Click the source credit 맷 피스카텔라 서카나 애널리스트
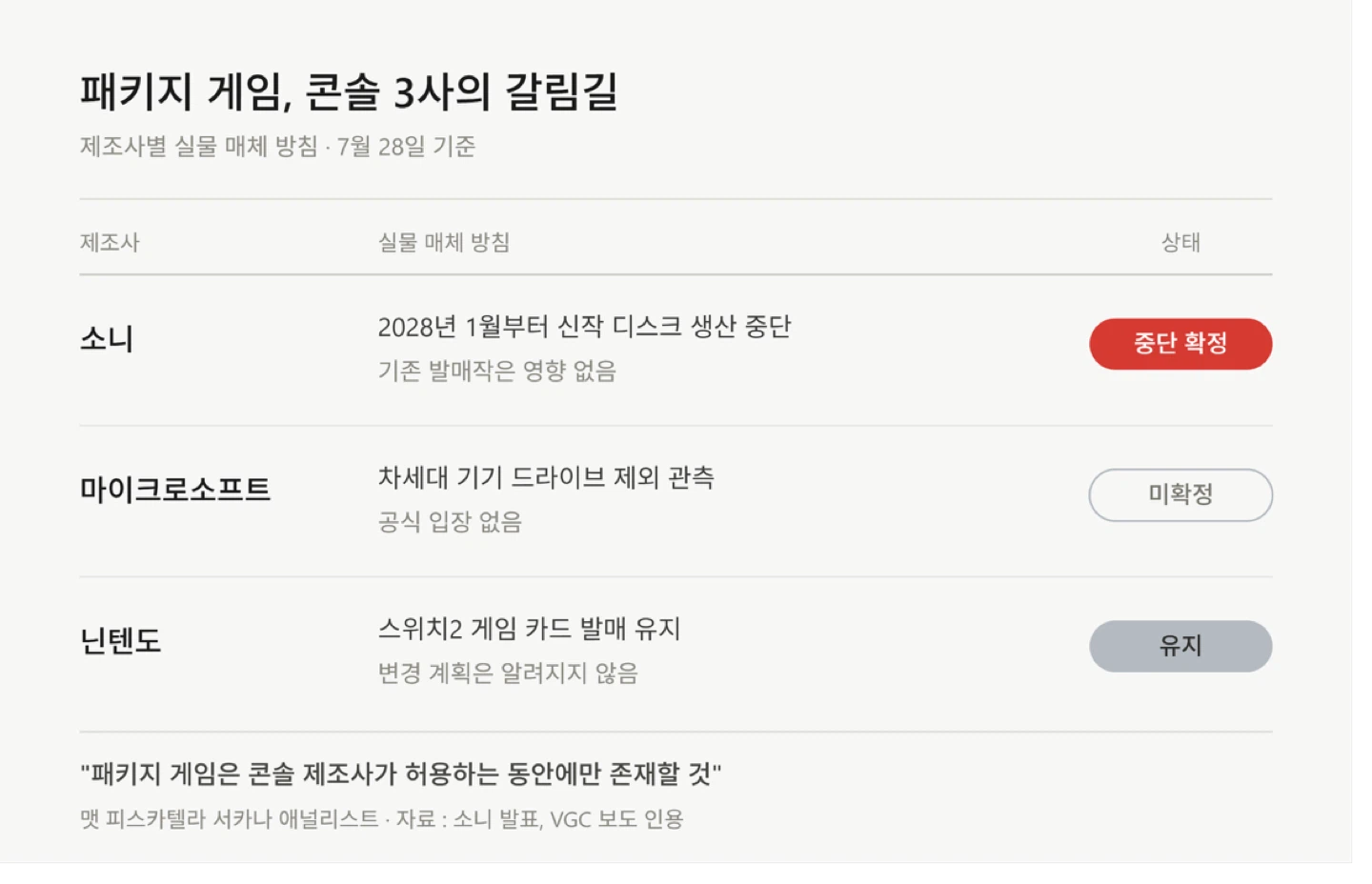Image resolution: width=1372 pixels, height=884 pixels. coord(230,819)
